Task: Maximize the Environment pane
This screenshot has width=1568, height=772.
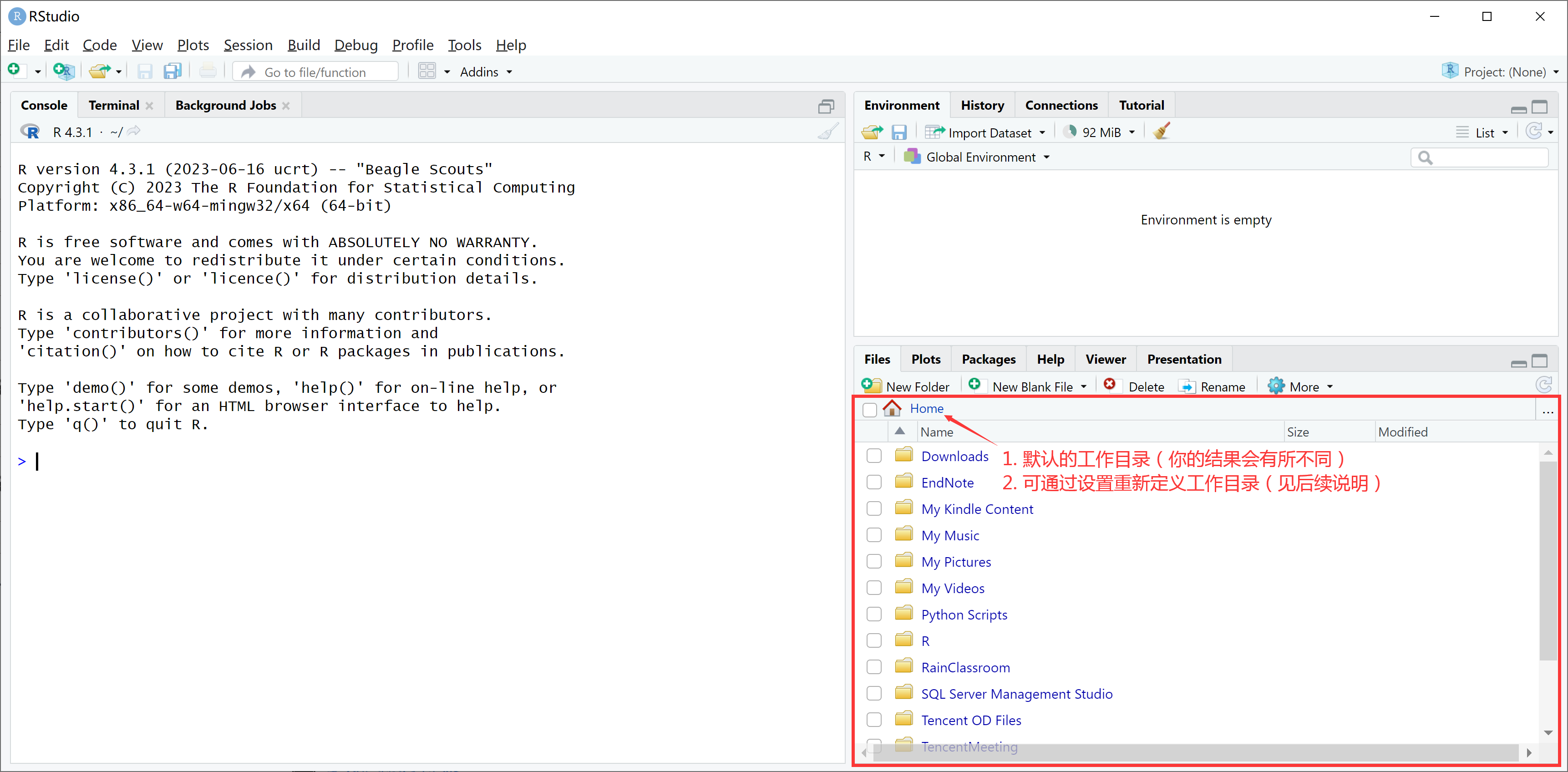Action: click(x=1539, y=107)
